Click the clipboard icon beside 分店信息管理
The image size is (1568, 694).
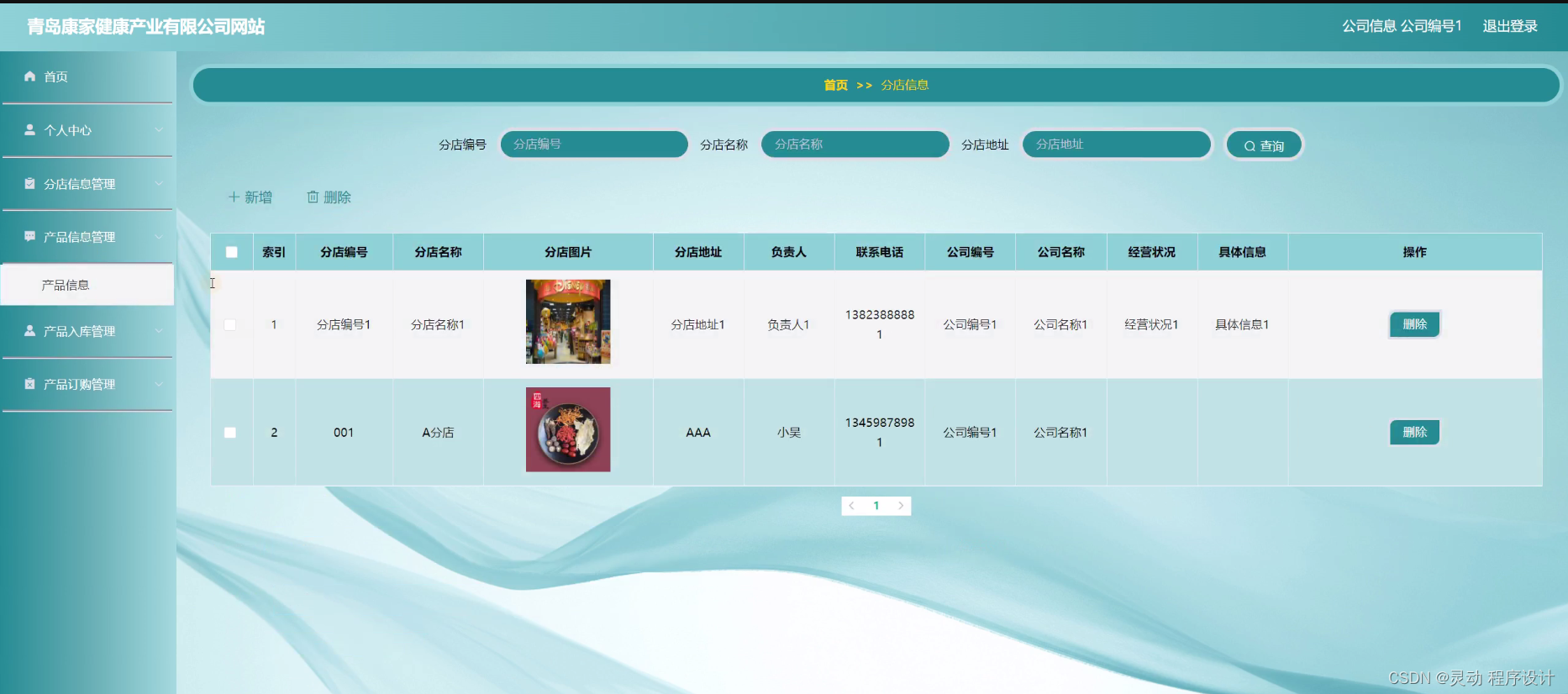click(x=30, y=183)
